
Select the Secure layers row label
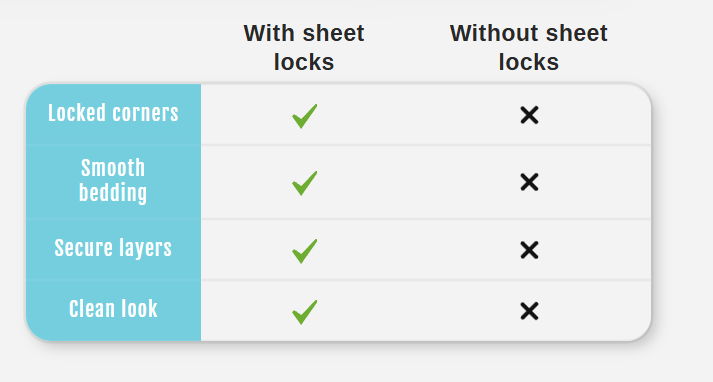113,248
